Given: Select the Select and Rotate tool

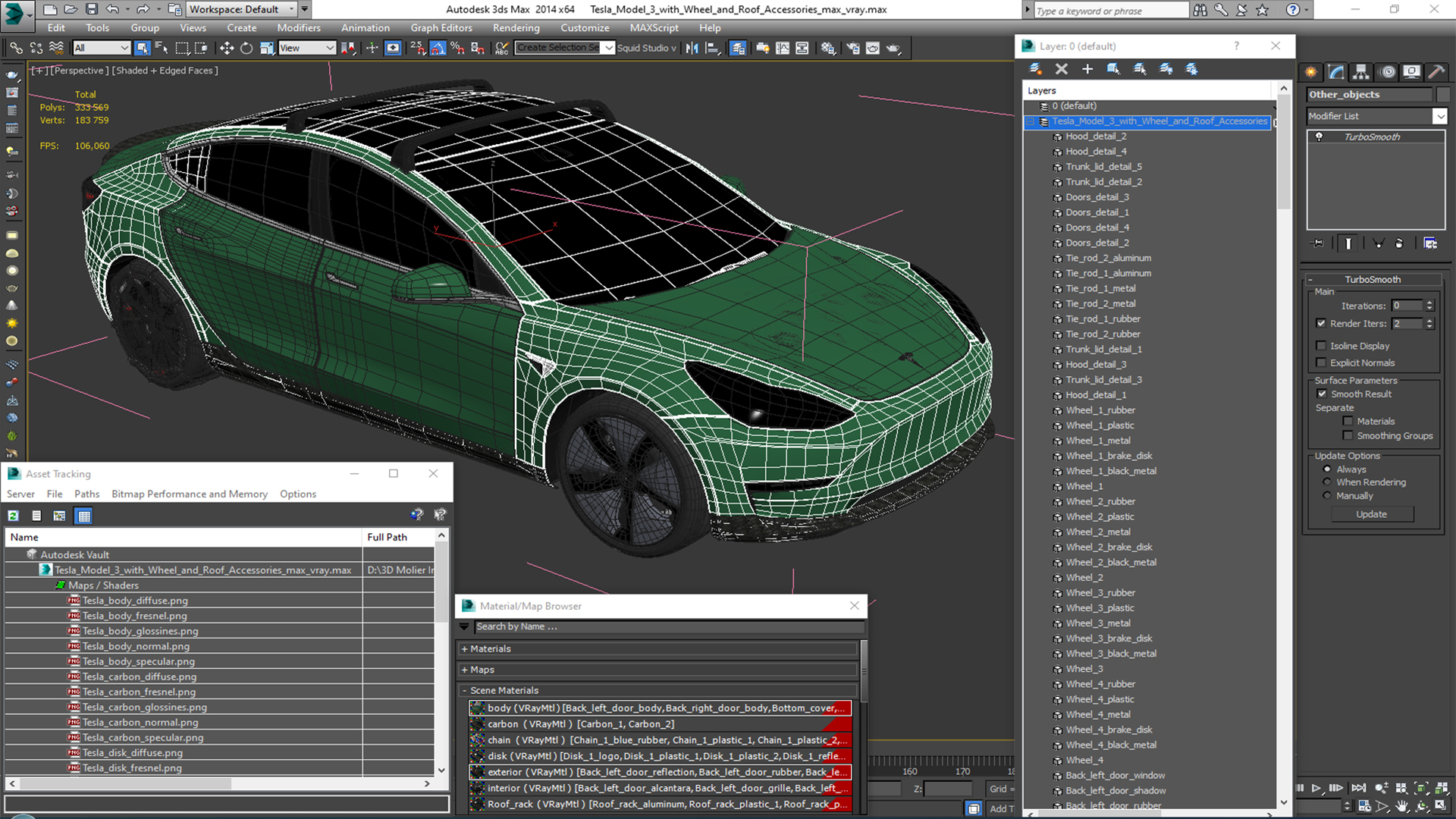Looking at the screenshot, I should click(x=246, y=48).
